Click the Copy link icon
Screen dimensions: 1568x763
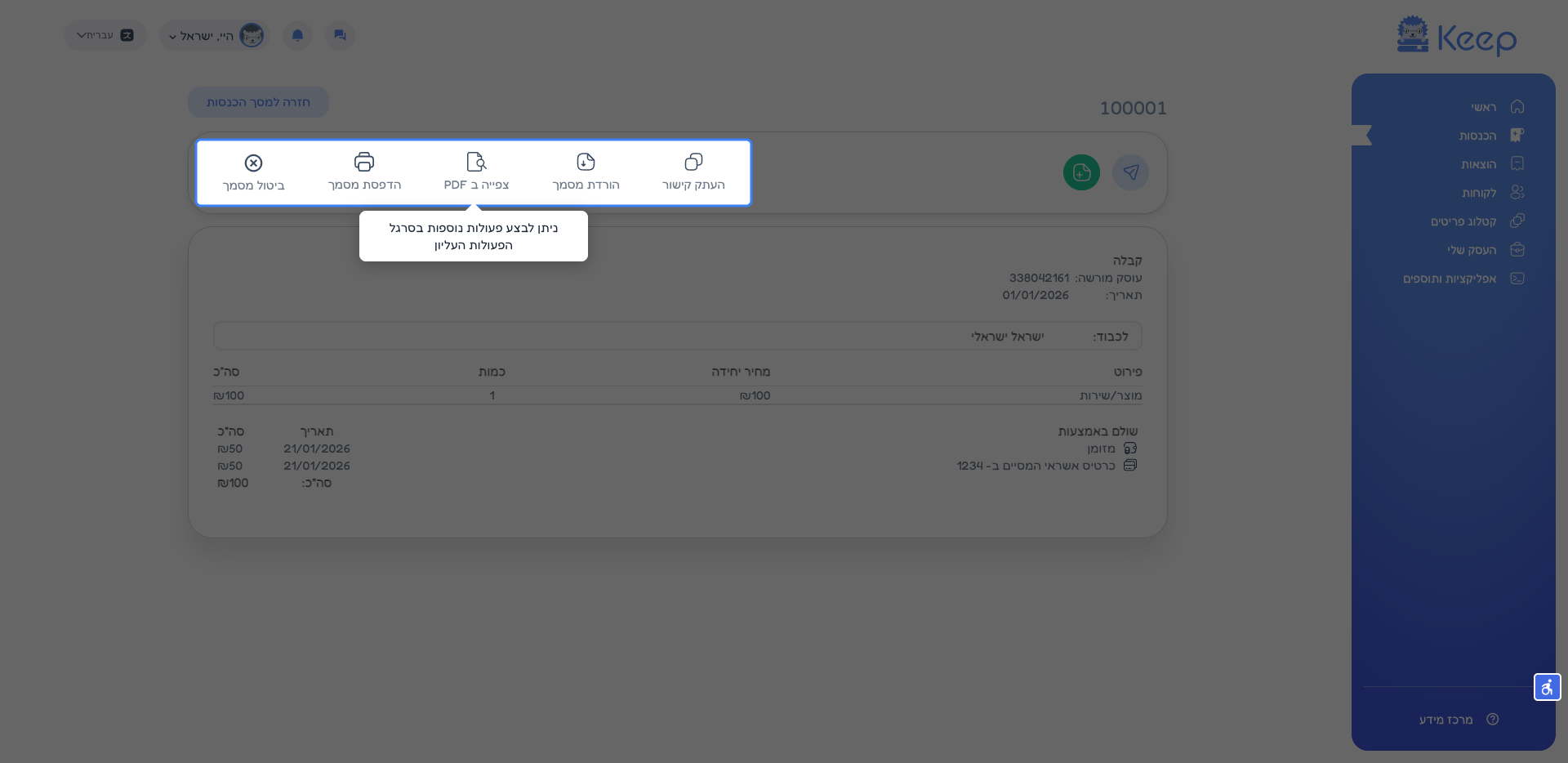click(693, 163)
